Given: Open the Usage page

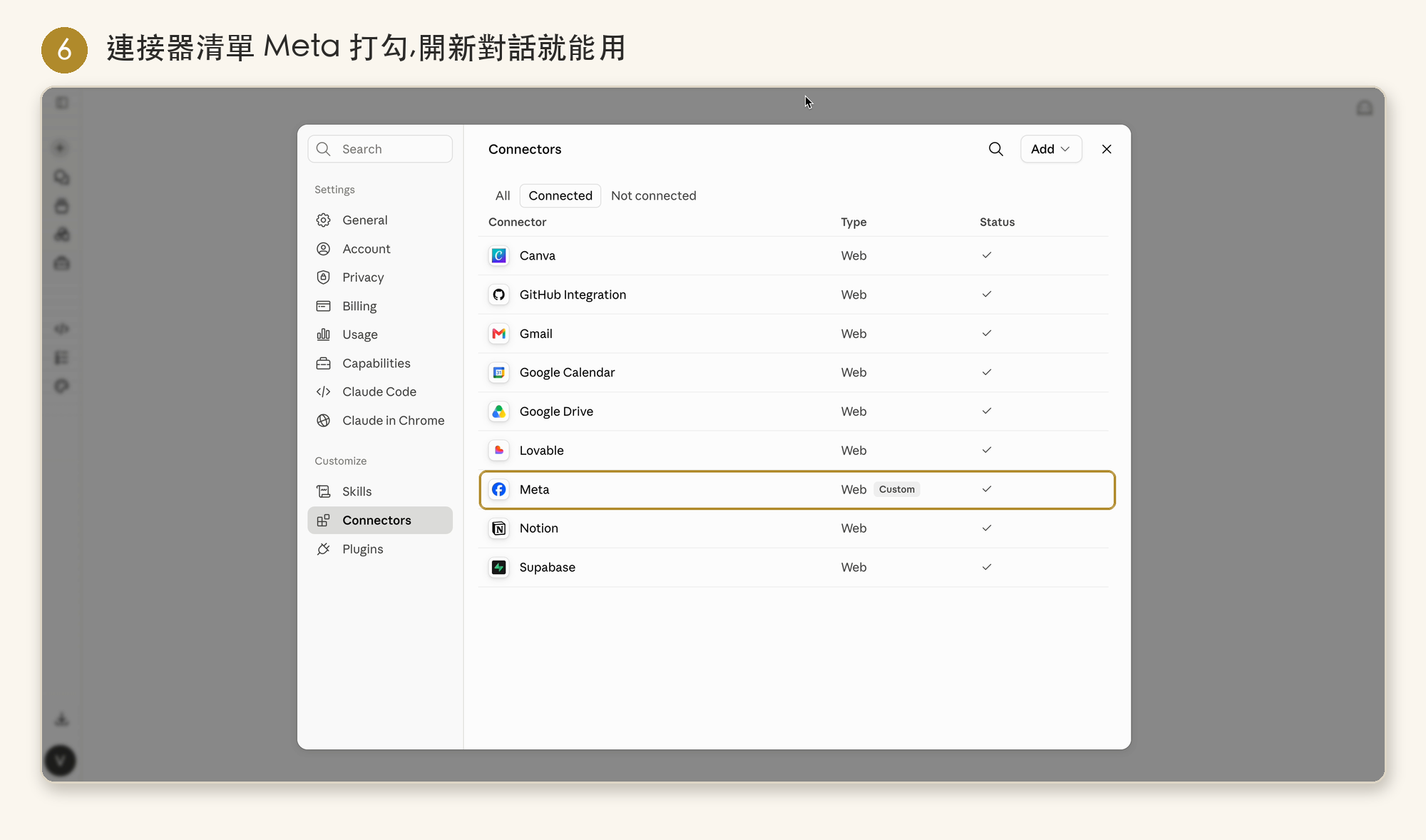Looking at the screenshot, I should (x=380, y=334).
